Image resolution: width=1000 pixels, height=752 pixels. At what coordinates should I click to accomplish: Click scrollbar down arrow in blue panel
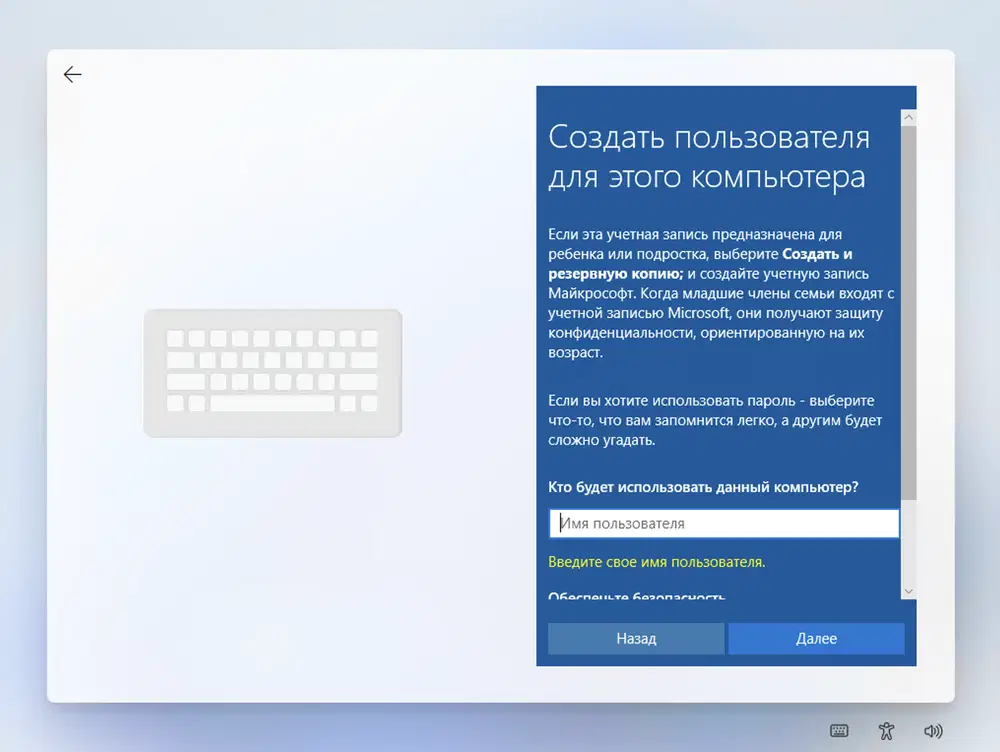909,591
